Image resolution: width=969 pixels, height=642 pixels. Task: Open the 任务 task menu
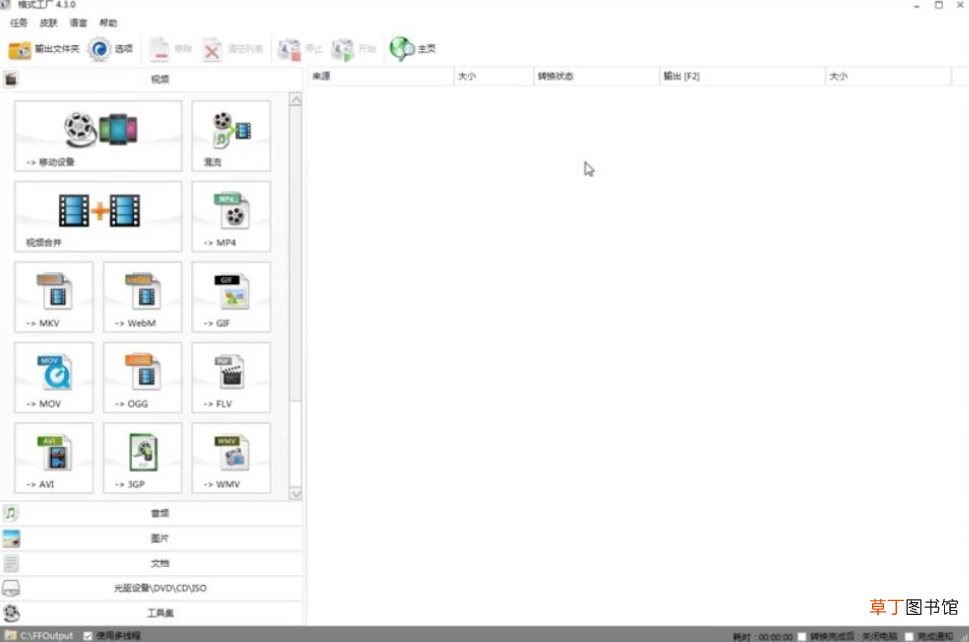click(x=19, y=23)
